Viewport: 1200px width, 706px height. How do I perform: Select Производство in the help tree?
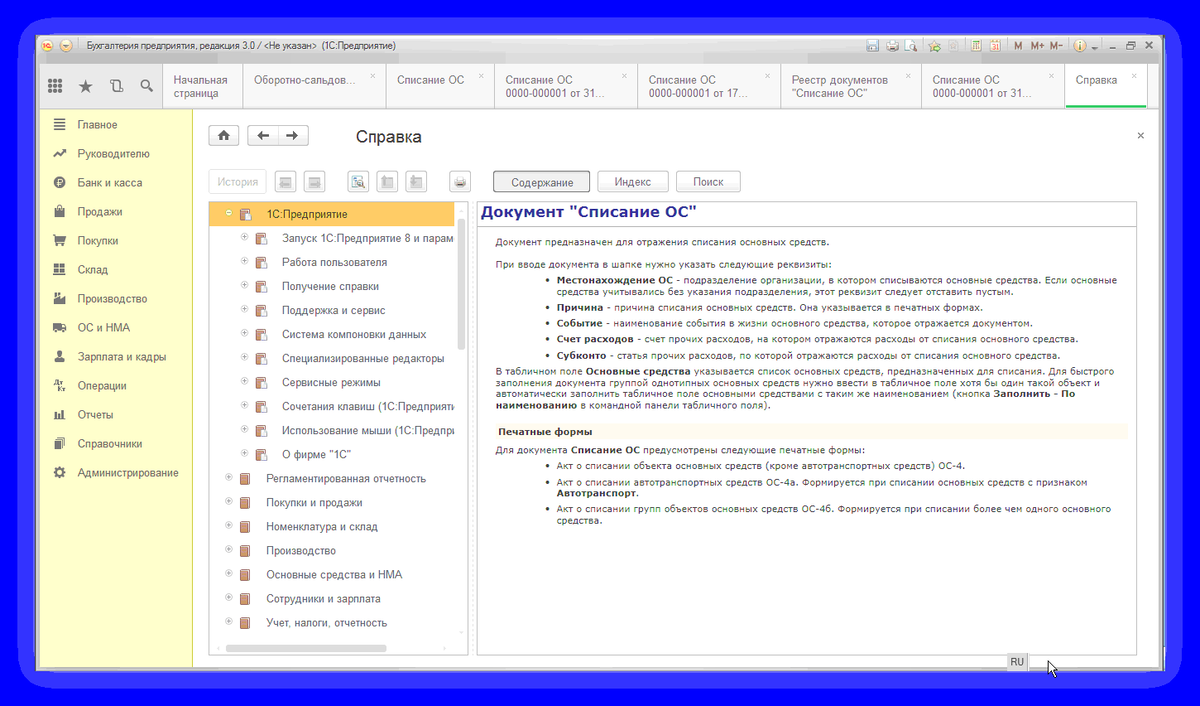301,551
